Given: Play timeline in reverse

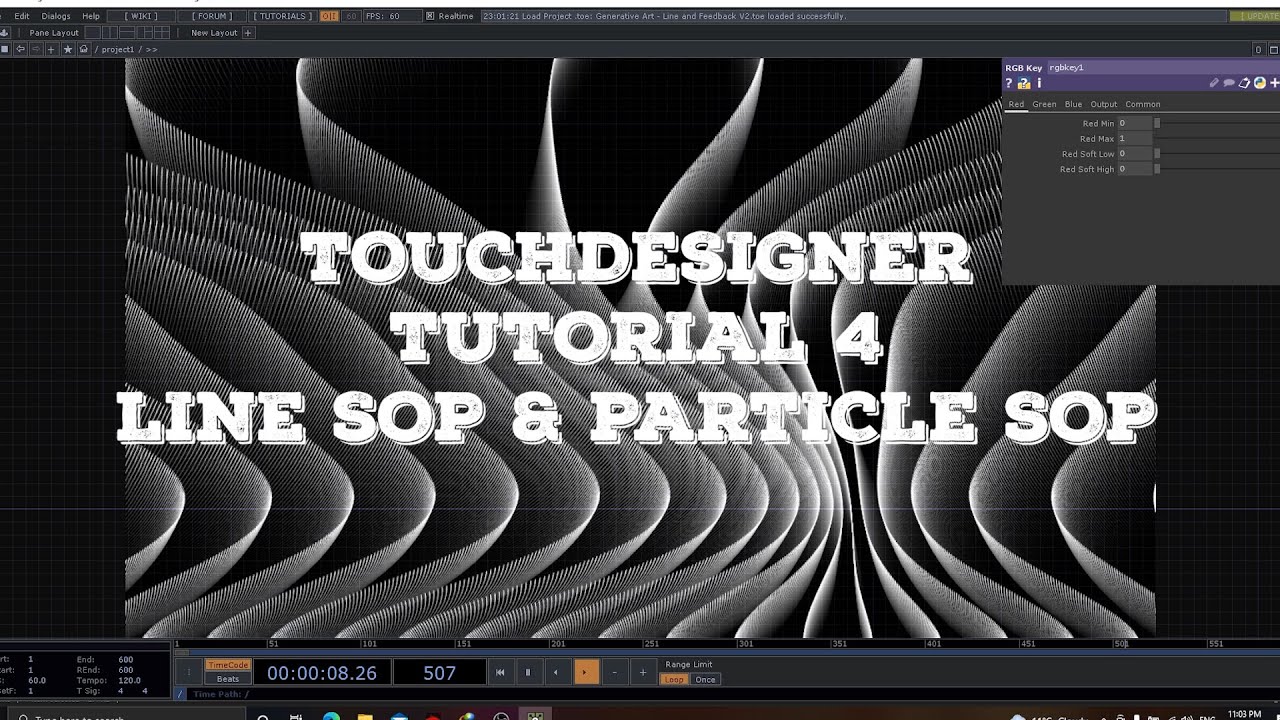Looking at the screenshot, I should pos(556,672).
